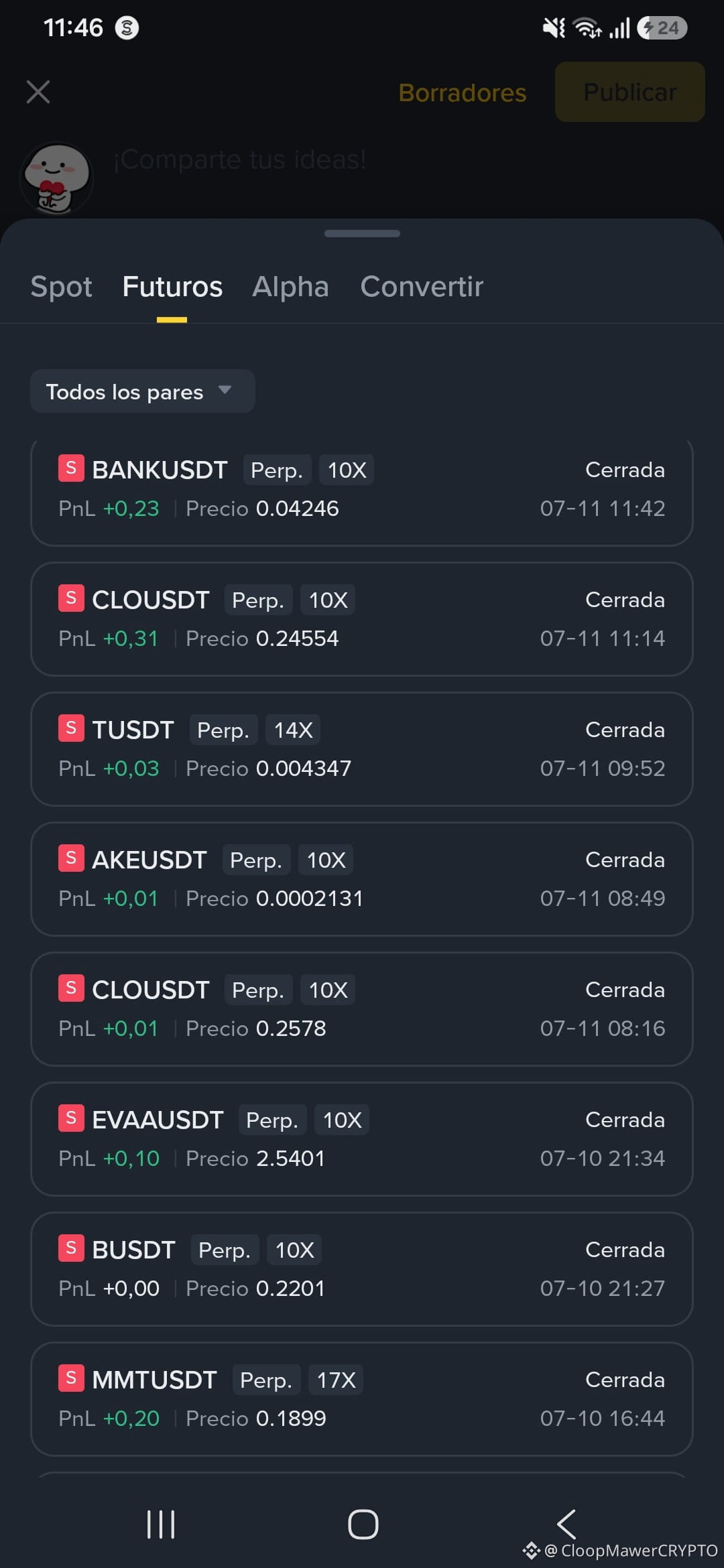Screen dimensions: 724x1568
Task: Tap the bottom sheet drag handle
Action: pyautogui.click(x=362, y=233)
